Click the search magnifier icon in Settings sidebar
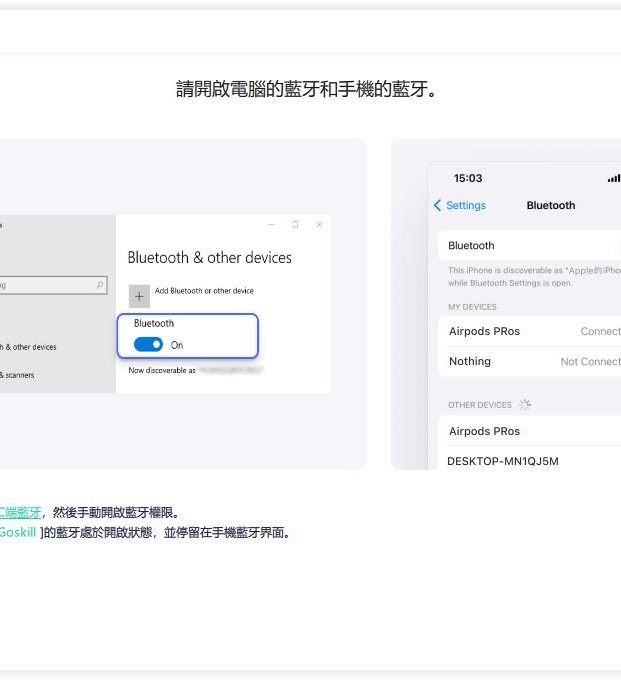 click(x=100, y=285)
